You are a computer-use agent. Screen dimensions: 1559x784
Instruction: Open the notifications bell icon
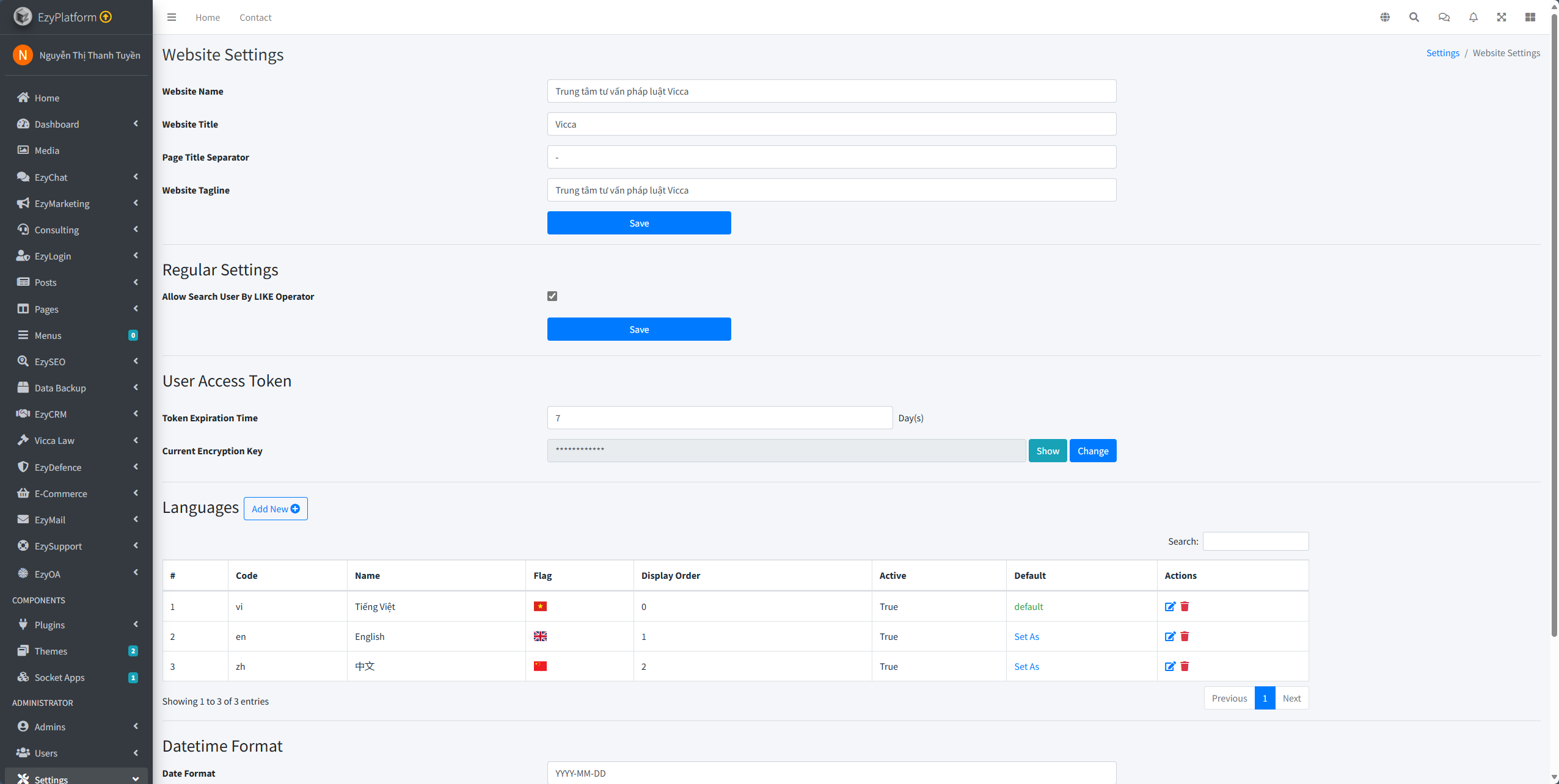[x=1473, y=17]
